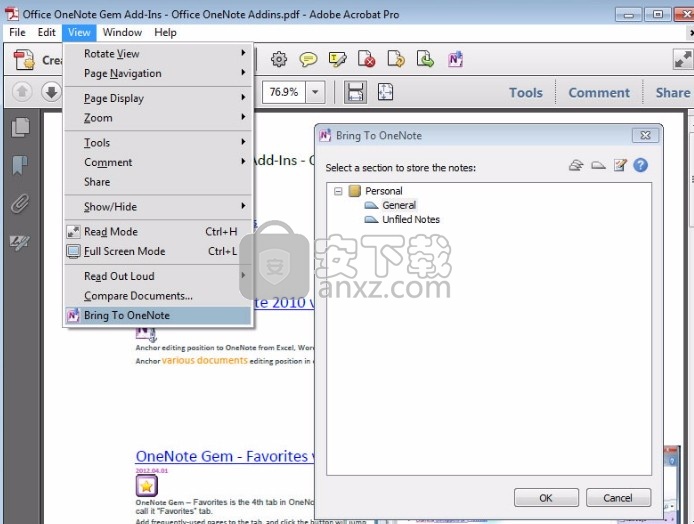Choose Compare Documents menu entry
The width and height of the screenshot is (694, 524).
[x=158, y=296]
